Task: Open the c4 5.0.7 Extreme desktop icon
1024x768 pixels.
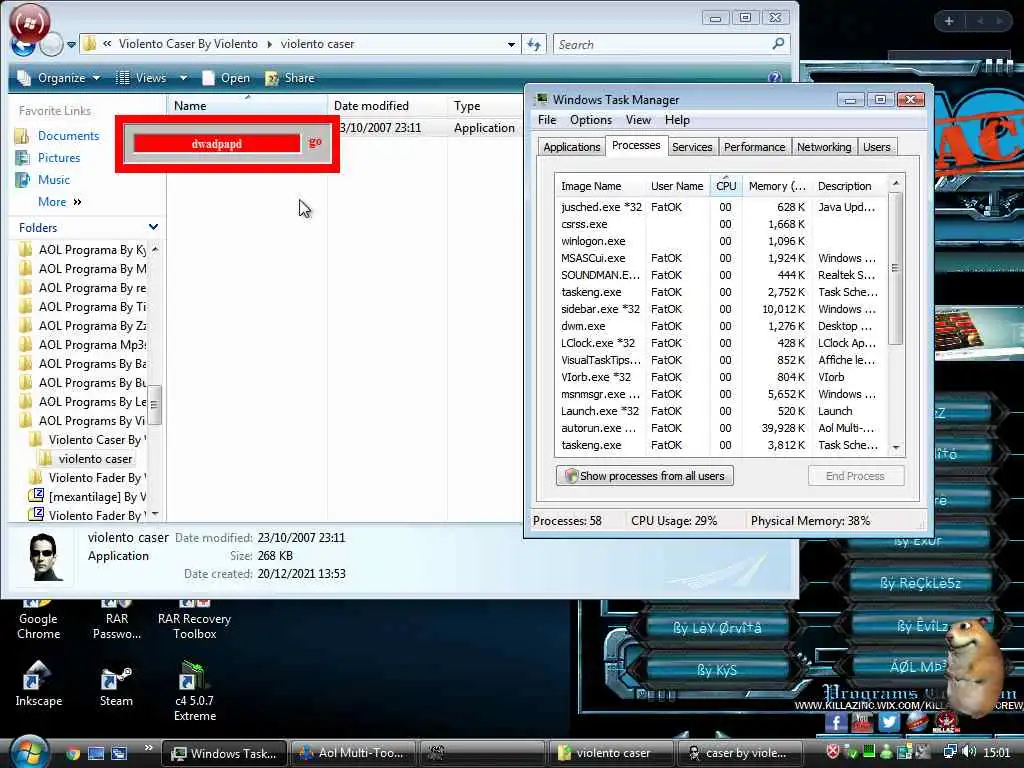Action: (x=195, y=690)
